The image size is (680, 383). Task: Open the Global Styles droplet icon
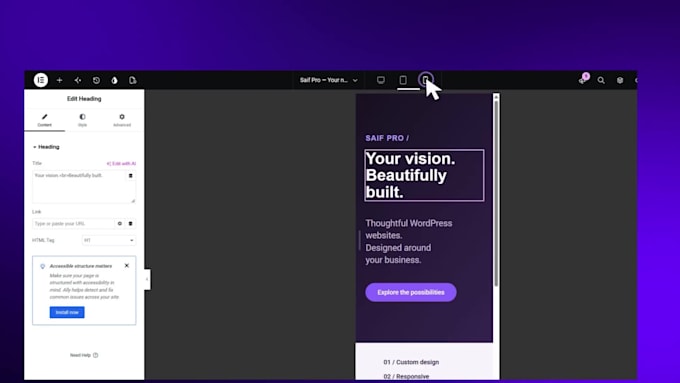tap(114, 80)
